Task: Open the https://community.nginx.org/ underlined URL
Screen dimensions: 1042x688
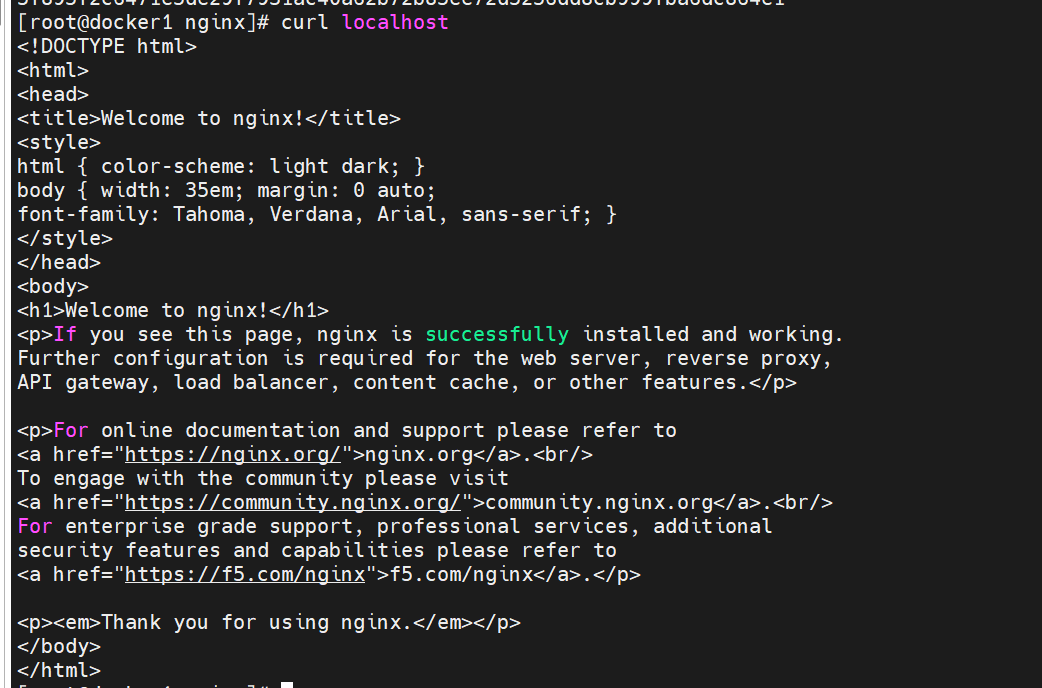Action: pyautogui.click(x=292, y=503)
